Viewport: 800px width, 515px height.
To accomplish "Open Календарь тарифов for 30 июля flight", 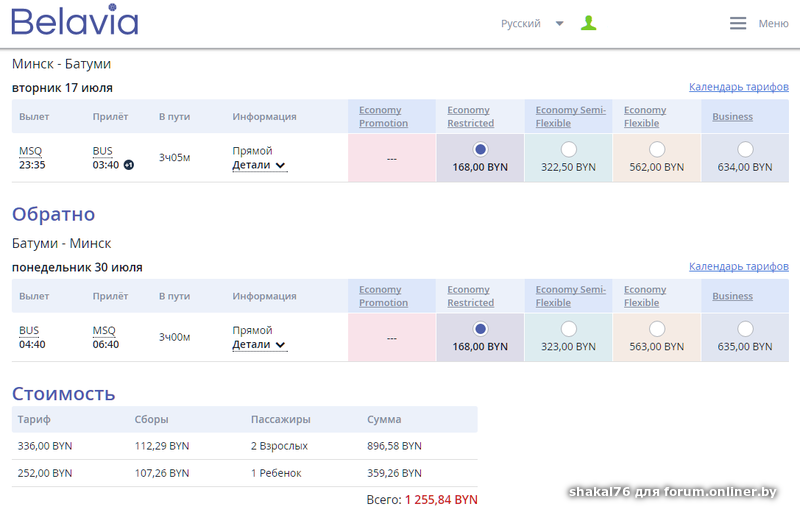I will click(738, 267).
